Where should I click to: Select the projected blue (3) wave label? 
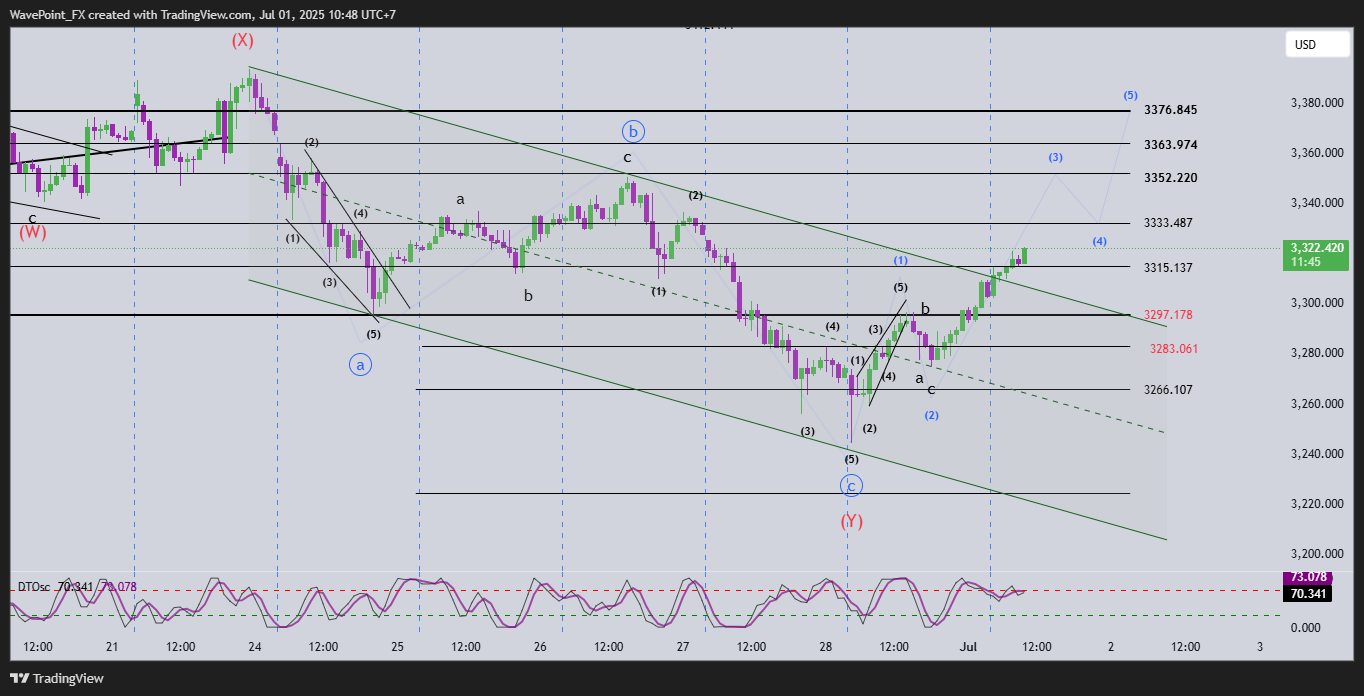1056,158
